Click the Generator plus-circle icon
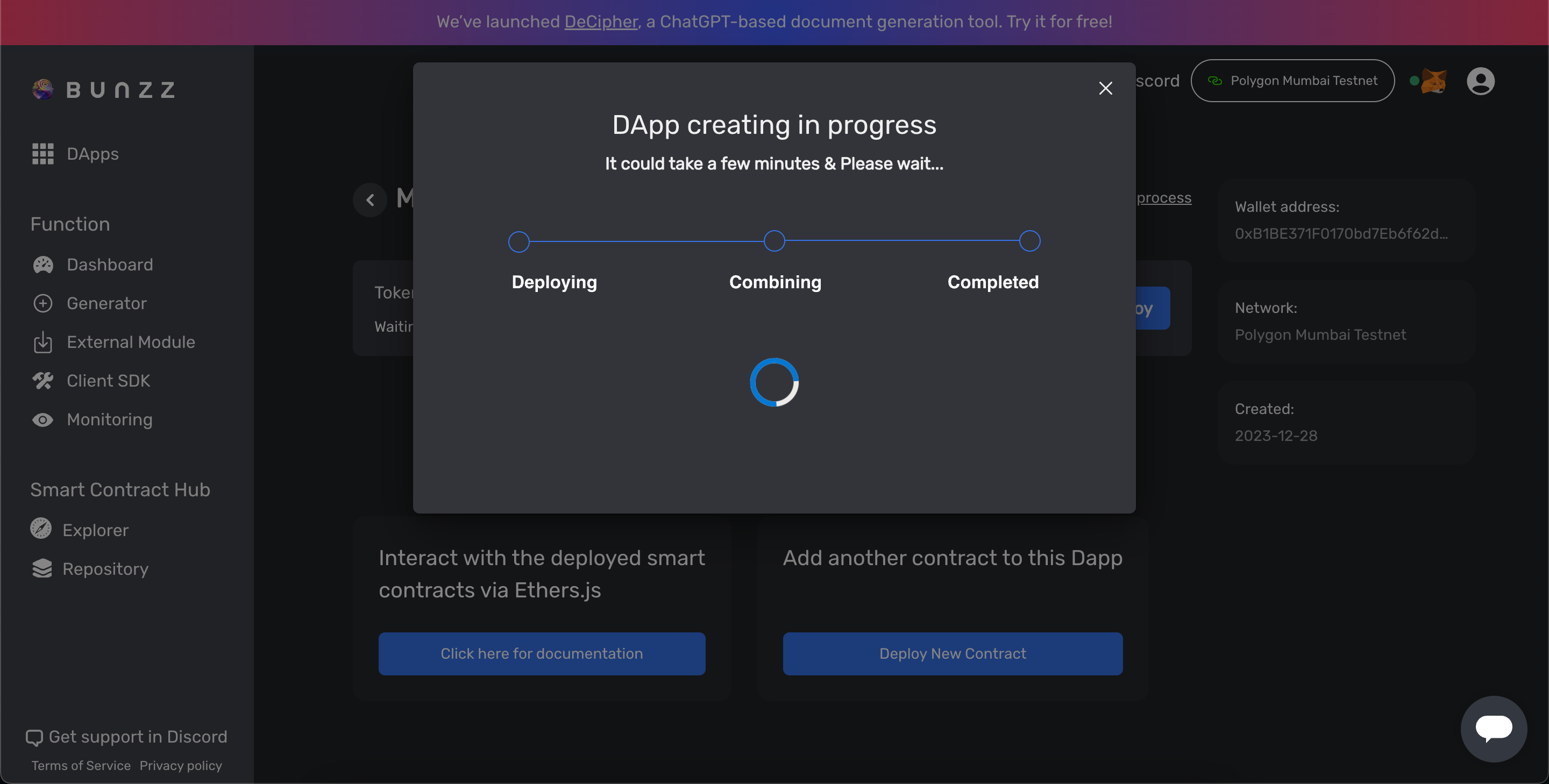1549x784 pixels. [x=42, y=304]
